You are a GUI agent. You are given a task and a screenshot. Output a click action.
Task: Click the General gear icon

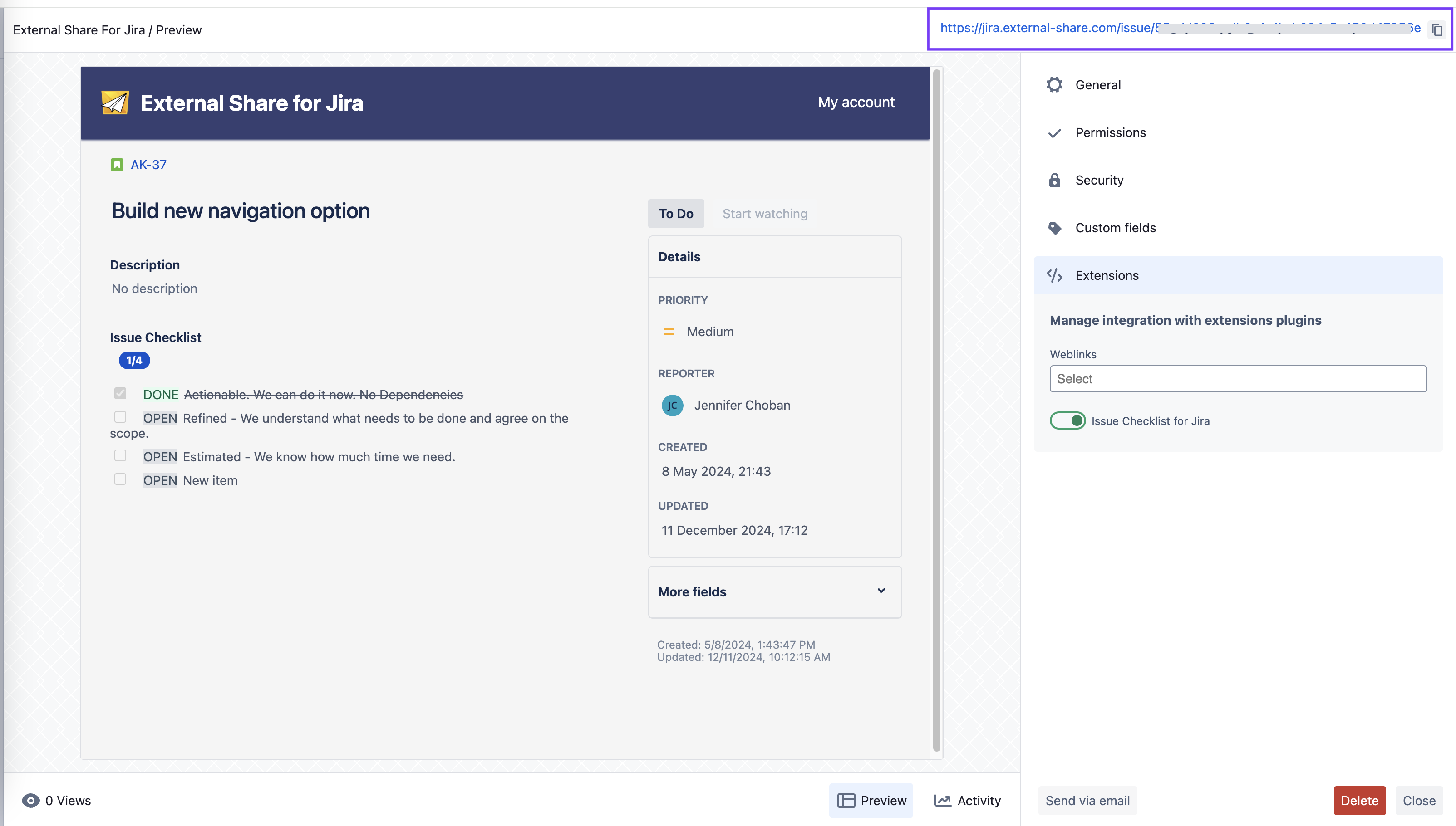click(x=1054, y=85)
